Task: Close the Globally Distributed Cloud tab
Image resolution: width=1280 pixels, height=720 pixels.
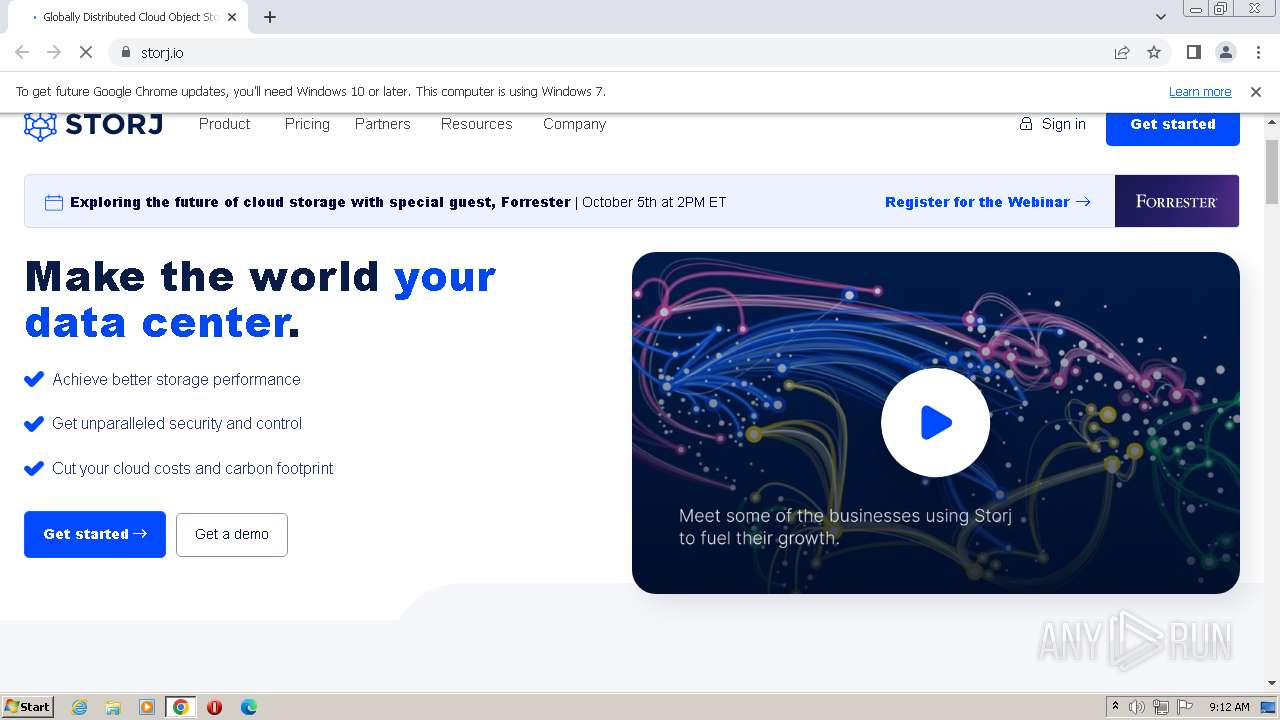Action: (x=233, y=17)
